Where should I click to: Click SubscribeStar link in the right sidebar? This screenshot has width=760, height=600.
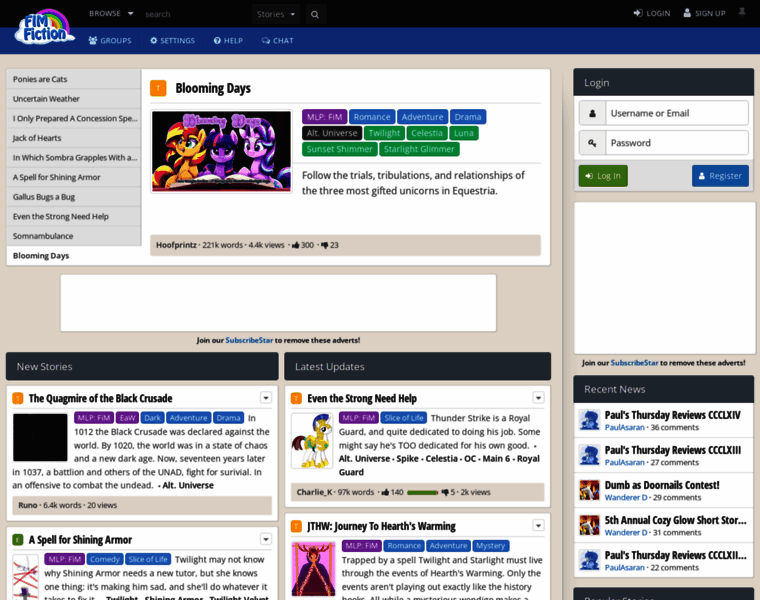634,363
